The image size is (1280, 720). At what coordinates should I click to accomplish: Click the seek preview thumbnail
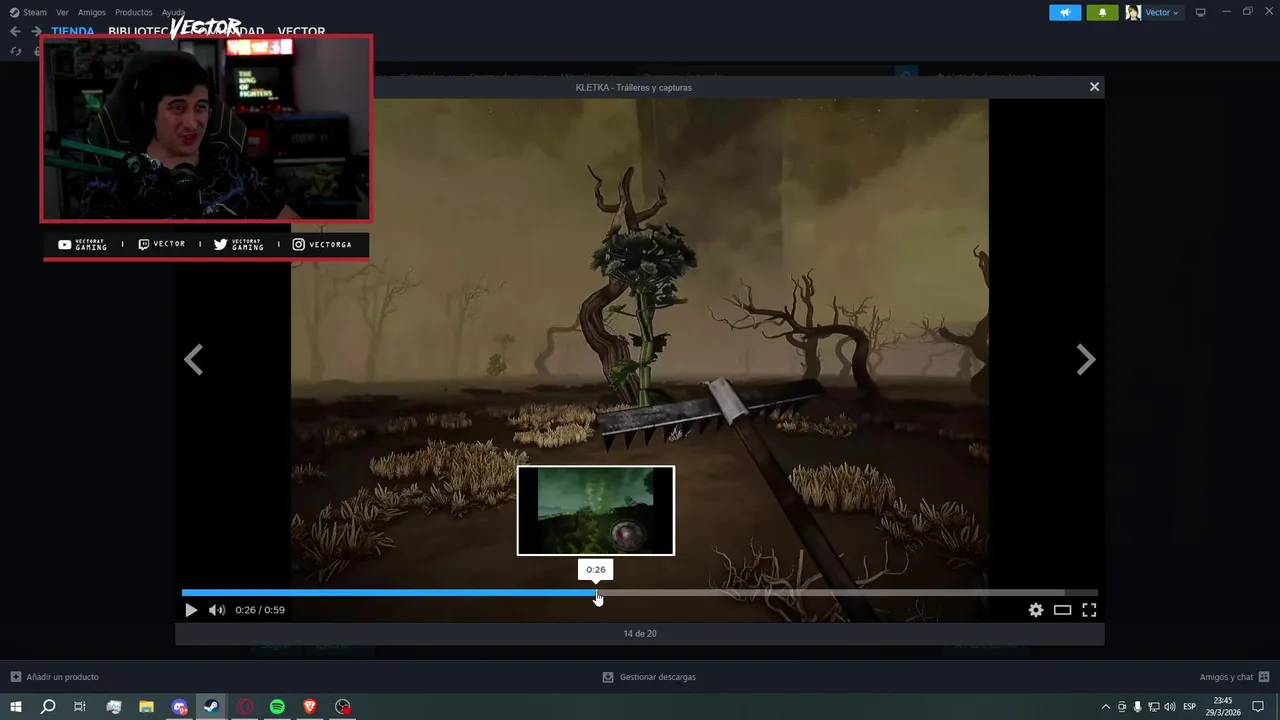point(596,510)
